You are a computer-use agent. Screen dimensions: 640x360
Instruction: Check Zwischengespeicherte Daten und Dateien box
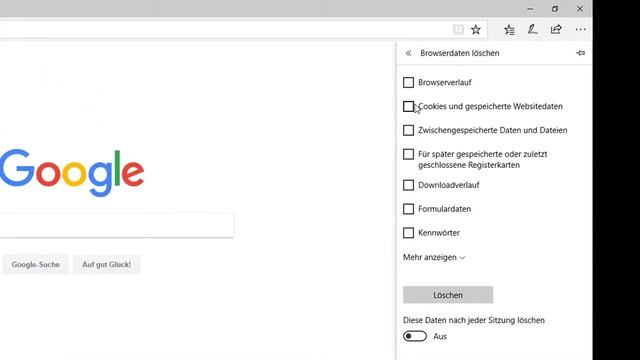[408, 130]
